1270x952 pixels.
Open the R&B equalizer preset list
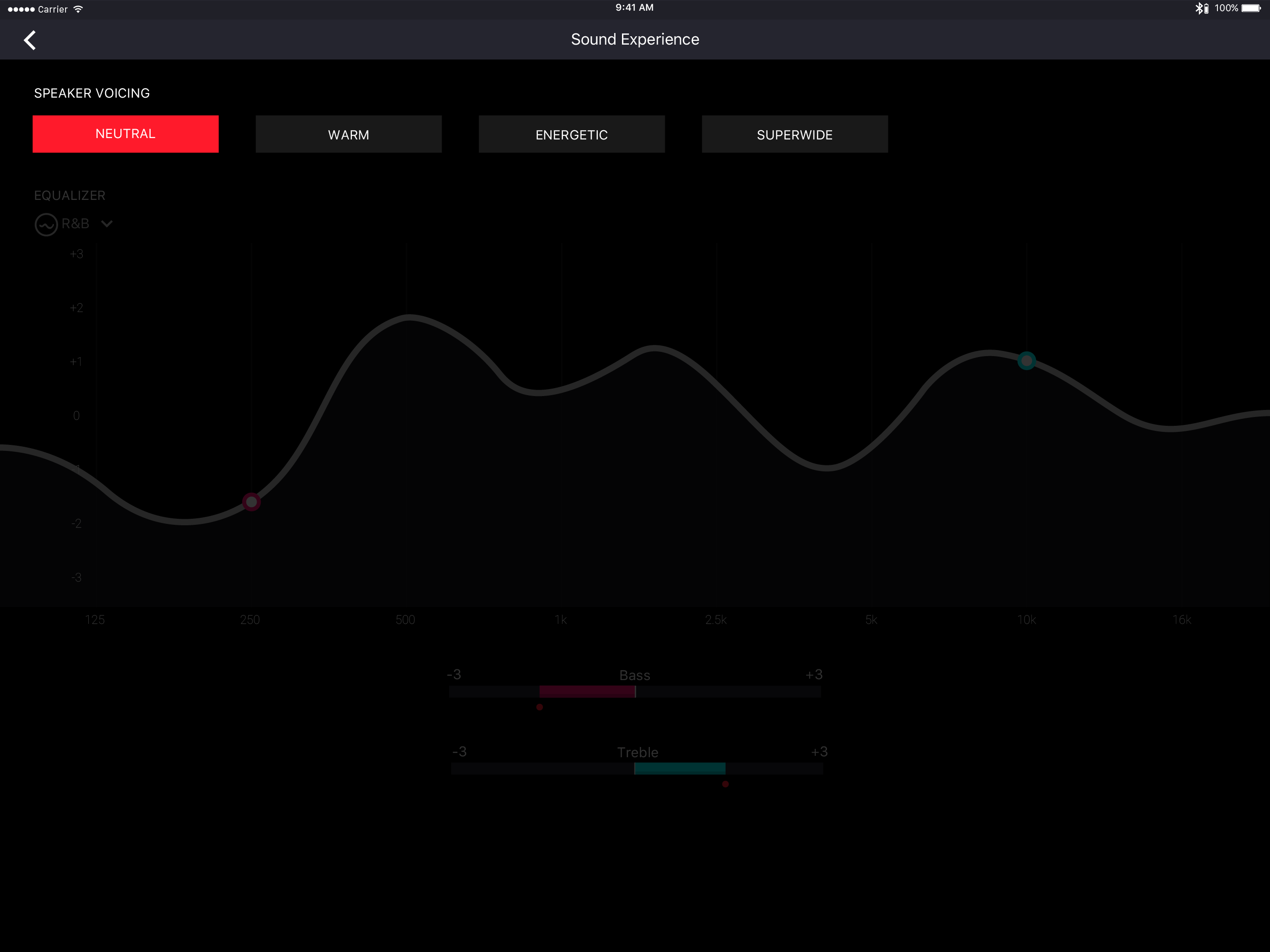pyautogui.click(x=75, y=224)
